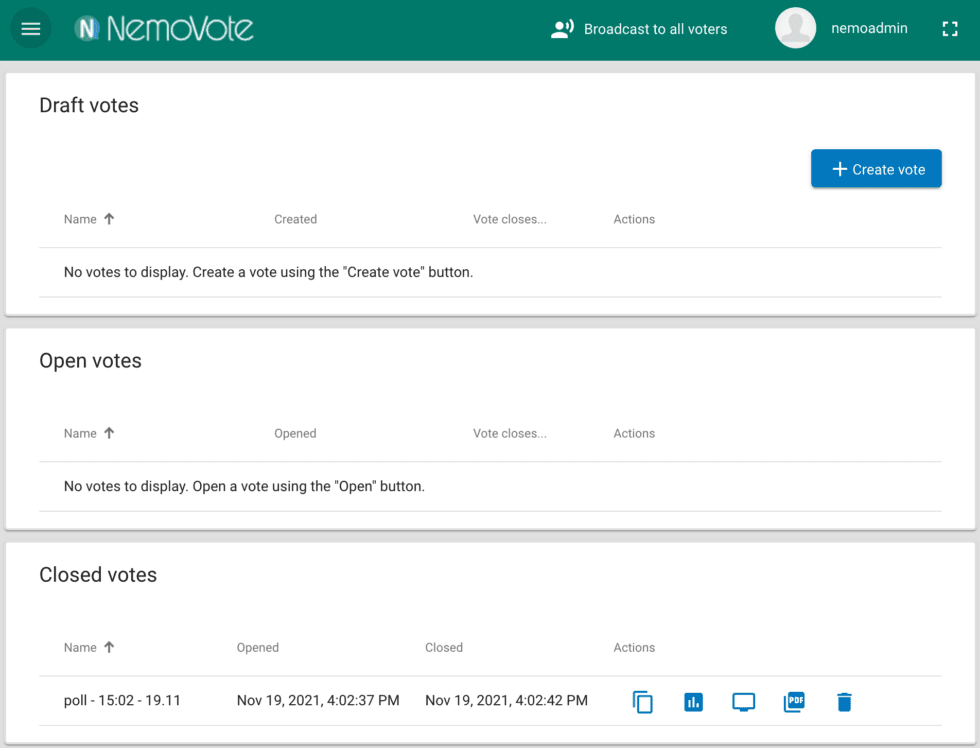The width and height of the screenshot is (980, 748).
Task: Delete the "poll - 15:02 - 19.11" vote
Action: click(x=844, y=702)
